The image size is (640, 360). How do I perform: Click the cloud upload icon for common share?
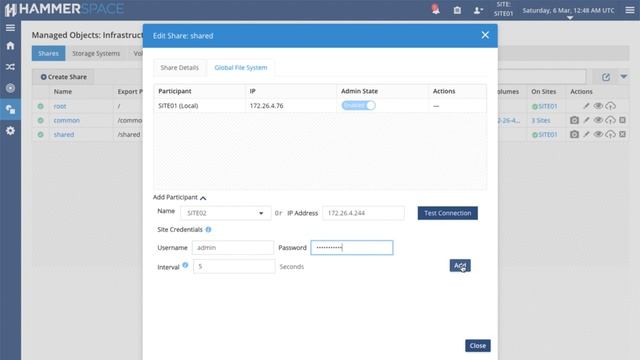click(x=610, y=120)
